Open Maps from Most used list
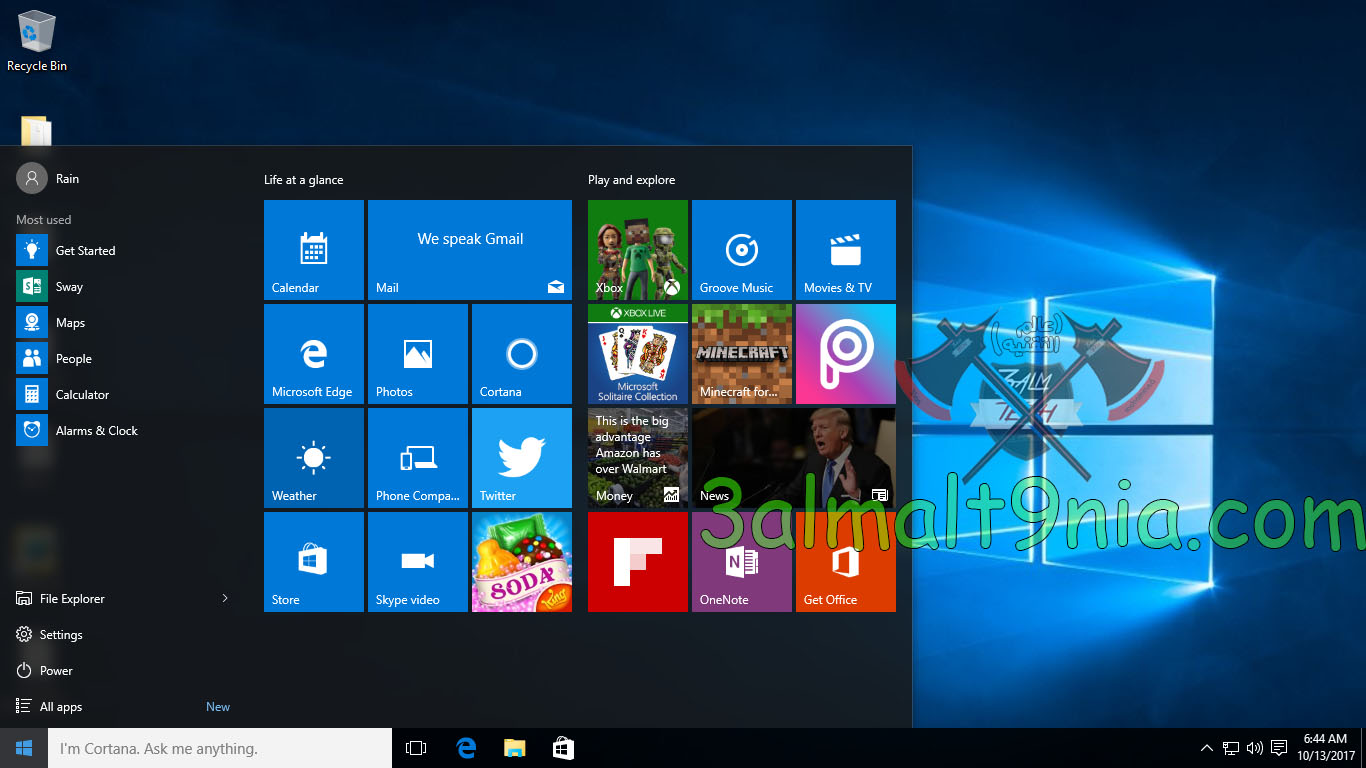Screen dimensions: 1366x768 (x=124, y=323)
